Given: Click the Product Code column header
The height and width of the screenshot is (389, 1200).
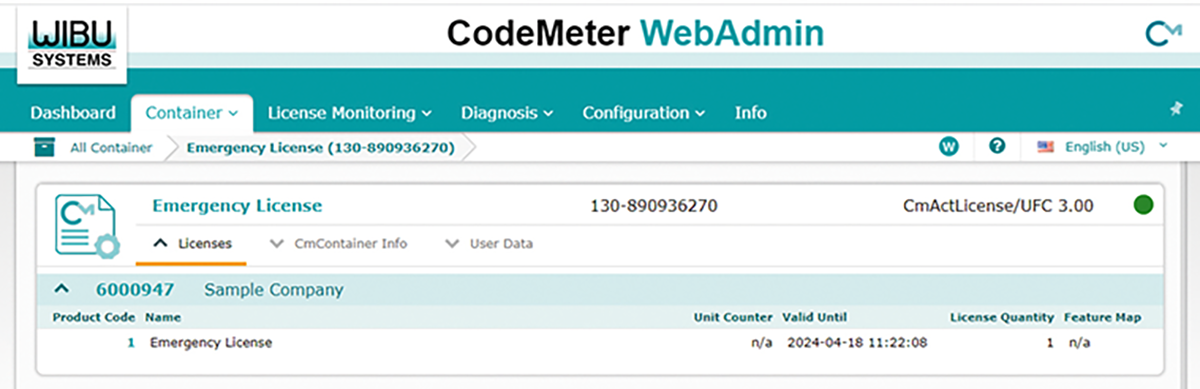Looking at the screenshot, I should 94,317.
